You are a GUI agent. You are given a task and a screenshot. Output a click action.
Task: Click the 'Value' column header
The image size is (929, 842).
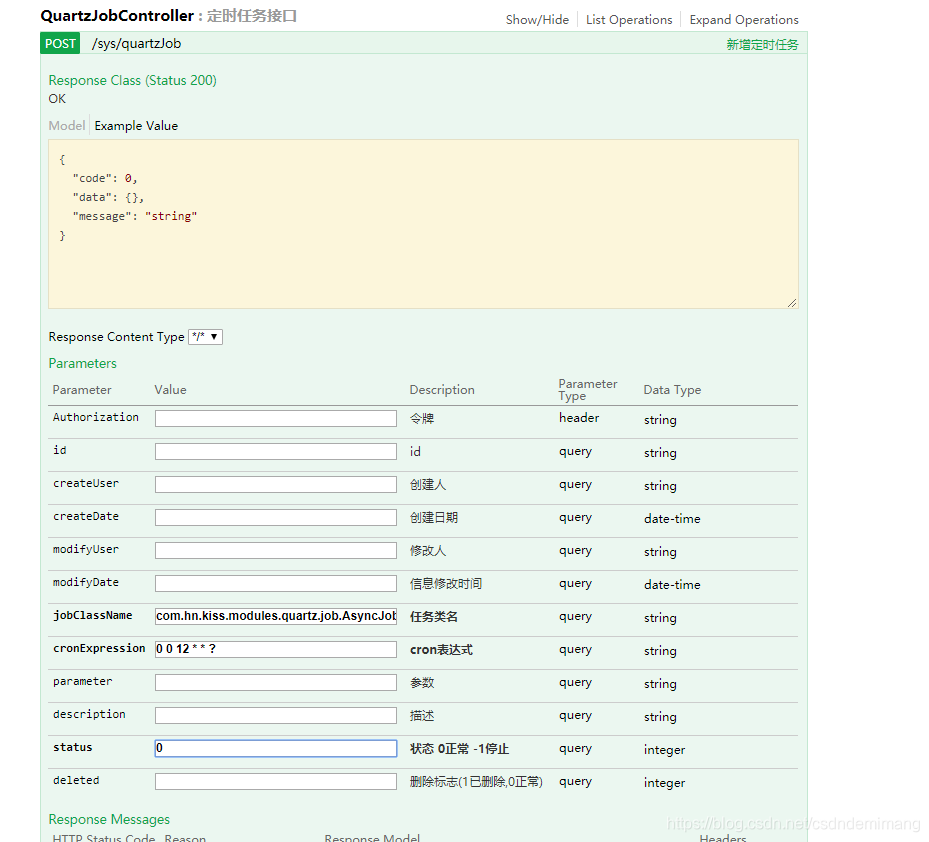tap(170, 390)
